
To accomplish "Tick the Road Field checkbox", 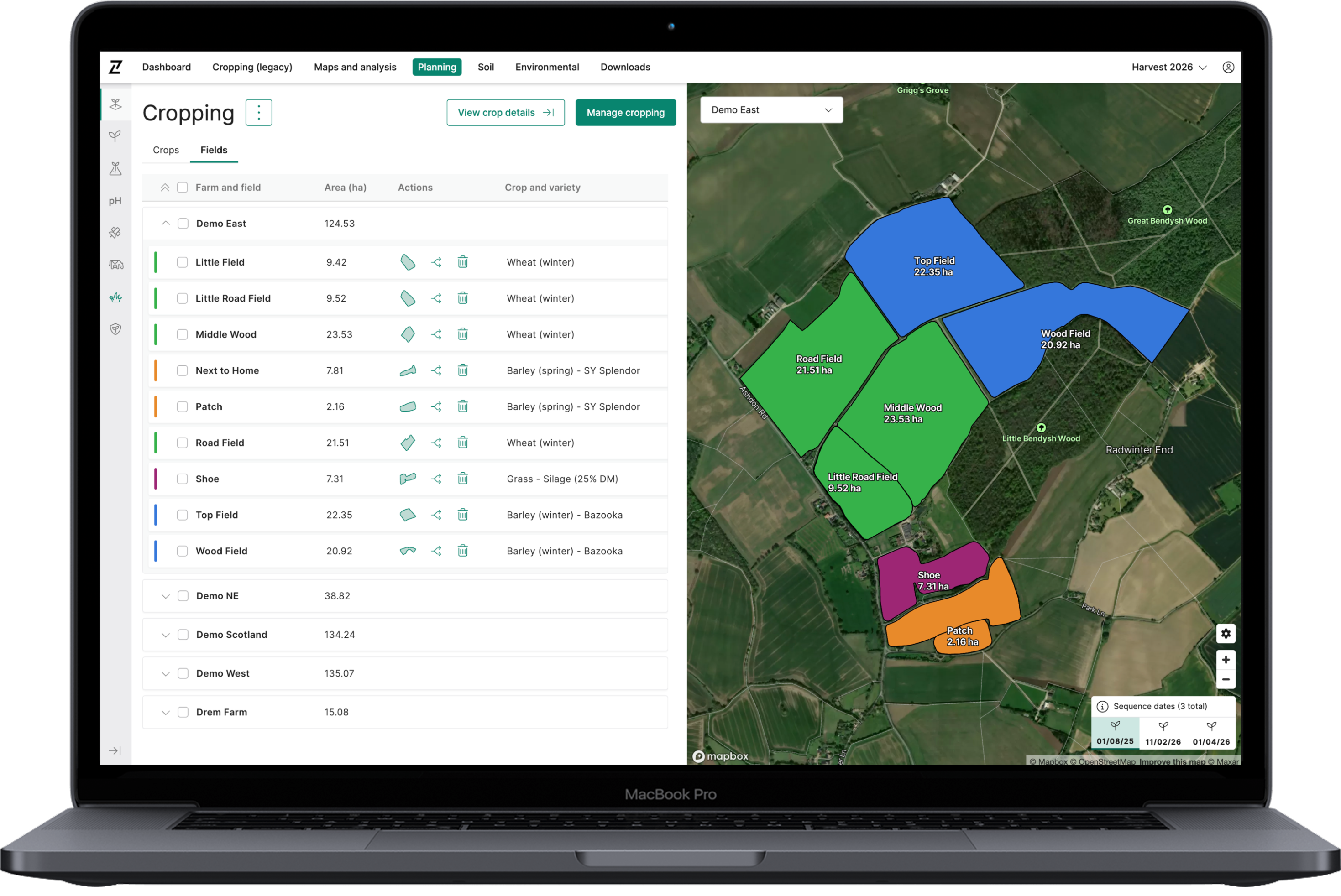I will tap(182, 443).
